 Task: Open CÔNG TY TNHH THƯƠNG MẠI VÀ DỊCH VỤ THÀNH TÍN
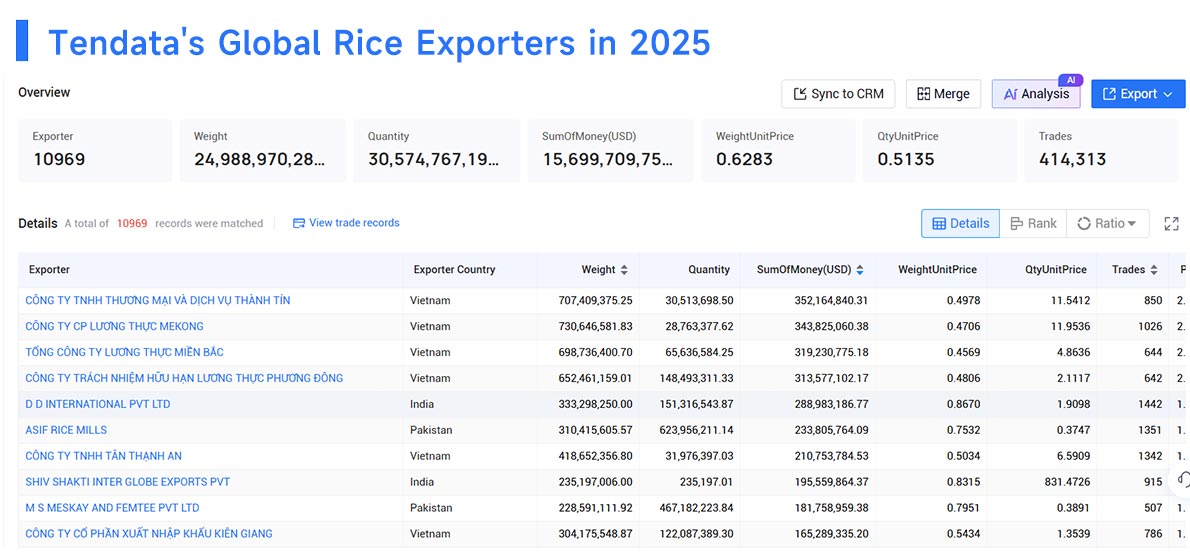point(158,301)
